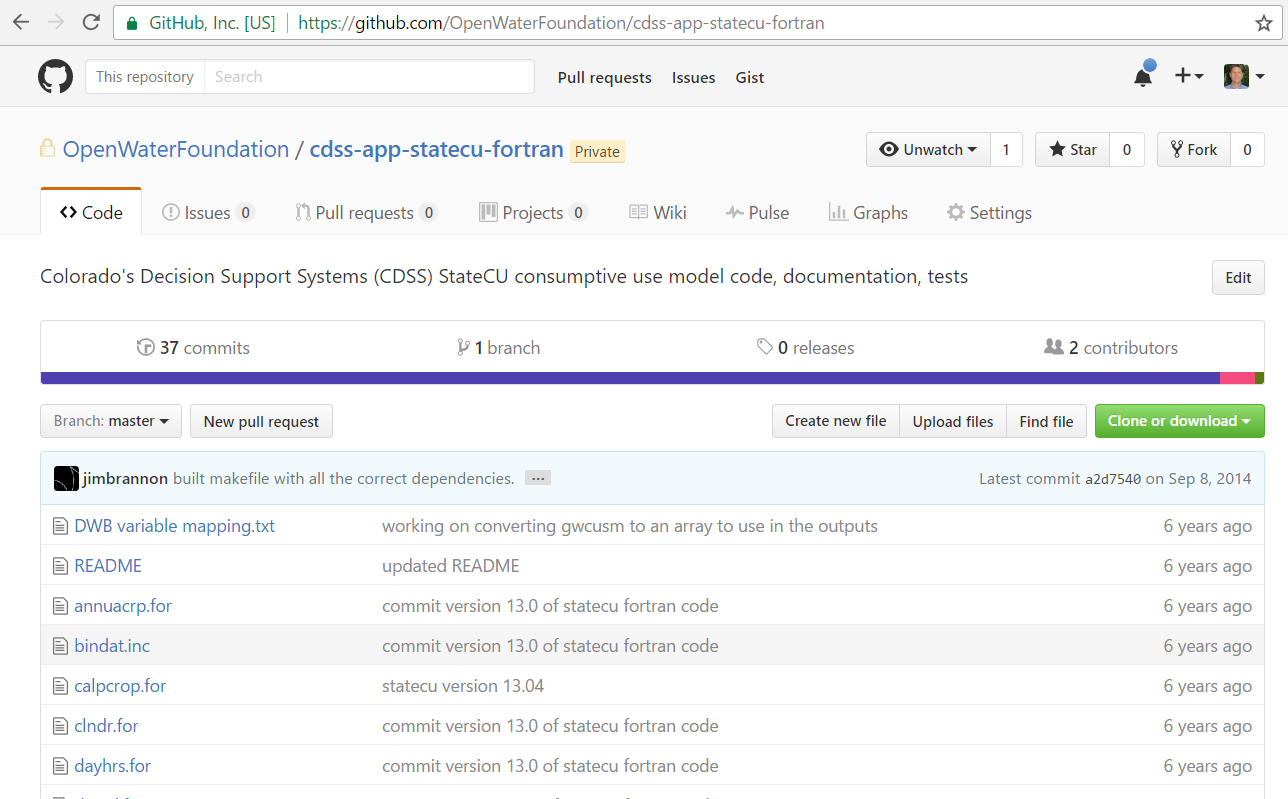Click the plus icon to create something new
The image size is (1288, 799).
(x=1183, y=76)
